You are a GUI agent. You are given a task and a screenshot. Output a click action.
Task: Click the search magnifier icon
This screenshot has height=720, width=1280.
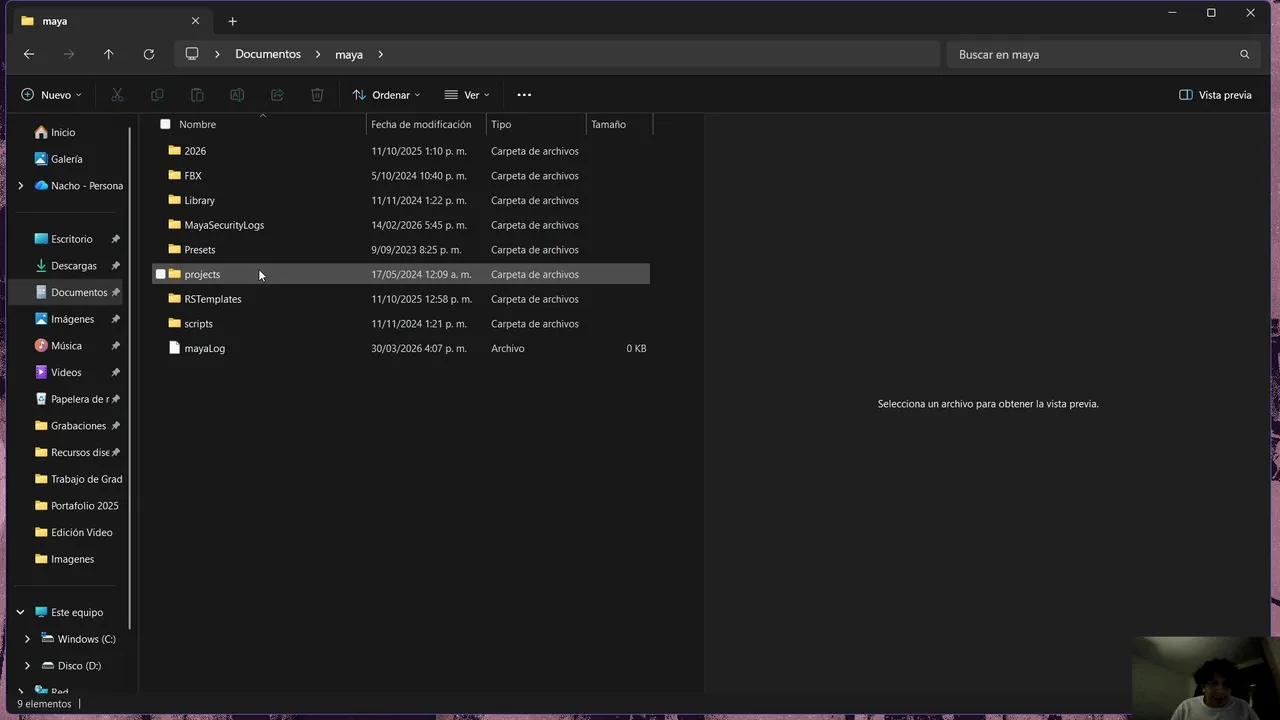click(1245, 54)
